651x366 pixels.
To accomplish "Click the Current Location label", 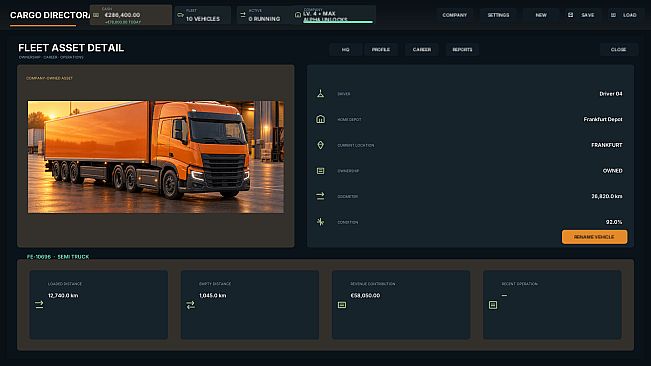I will click(x=356, y=145).
